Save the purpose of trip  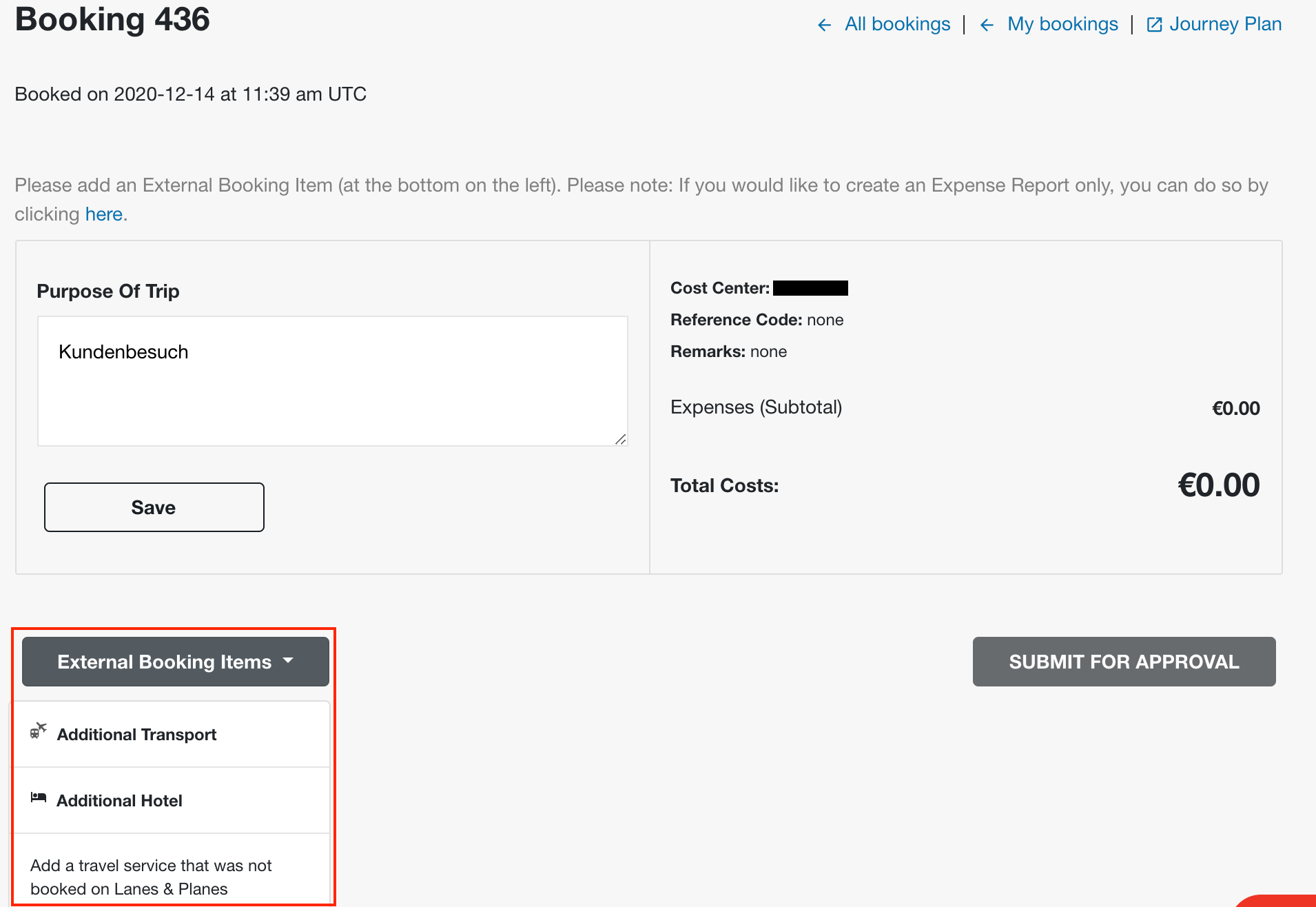154,507
